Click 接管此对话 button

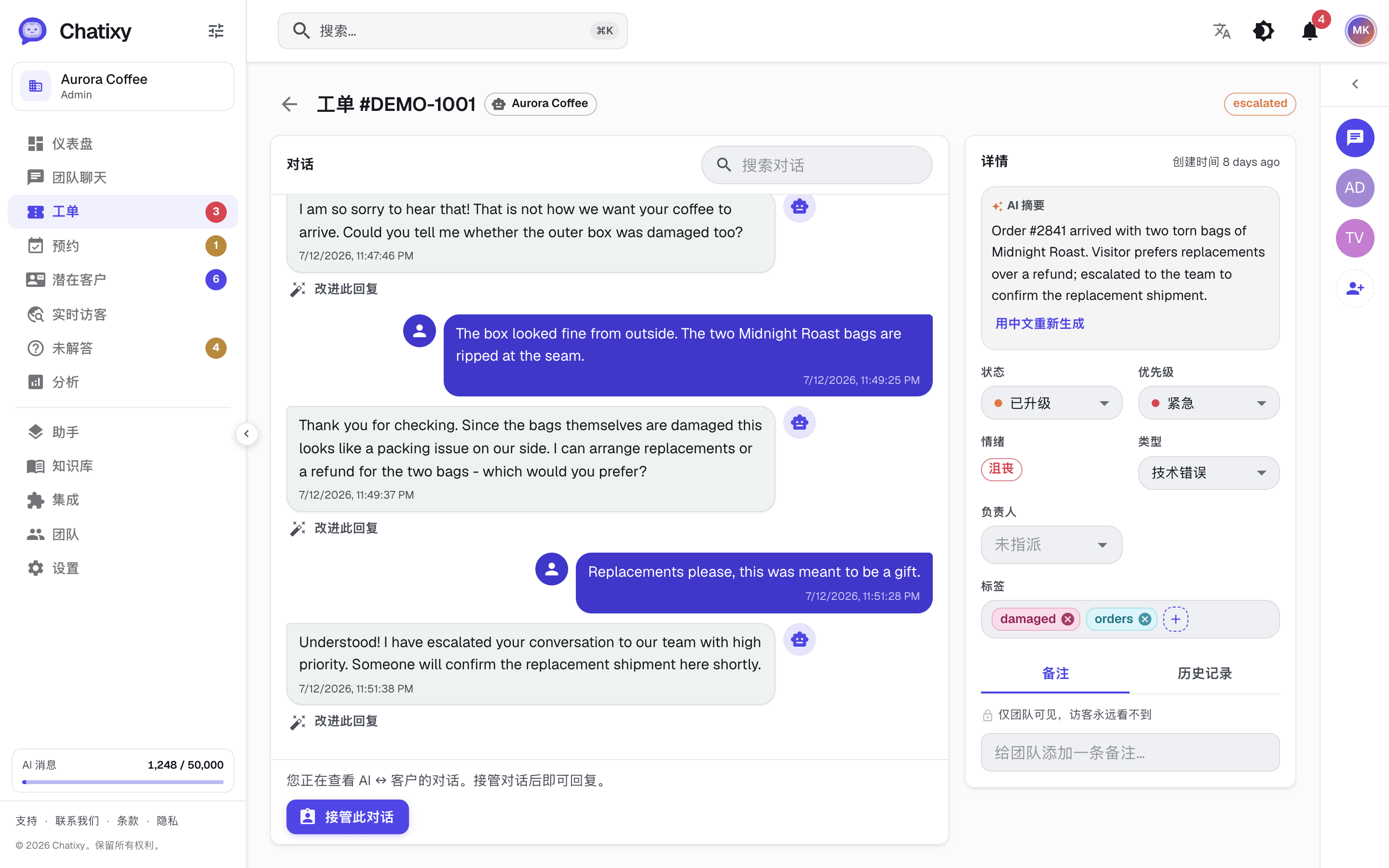click(x=348, y=817)
